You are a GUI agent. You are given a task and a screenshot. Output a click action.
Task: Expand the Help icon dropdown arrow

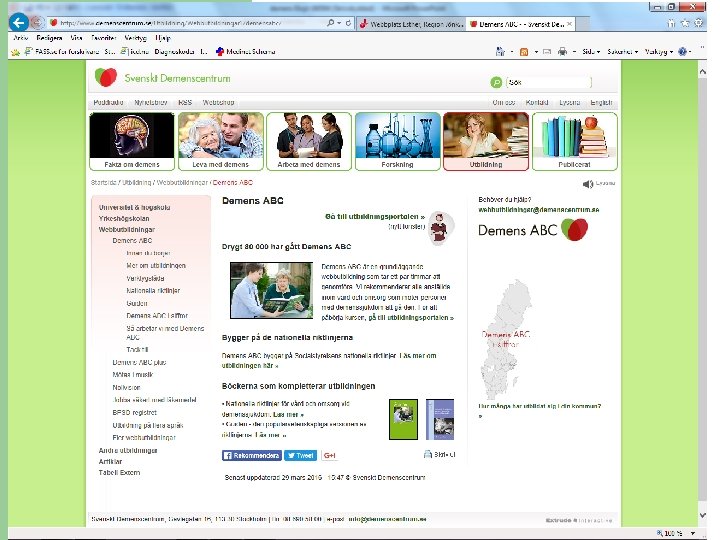pos(690,52)
